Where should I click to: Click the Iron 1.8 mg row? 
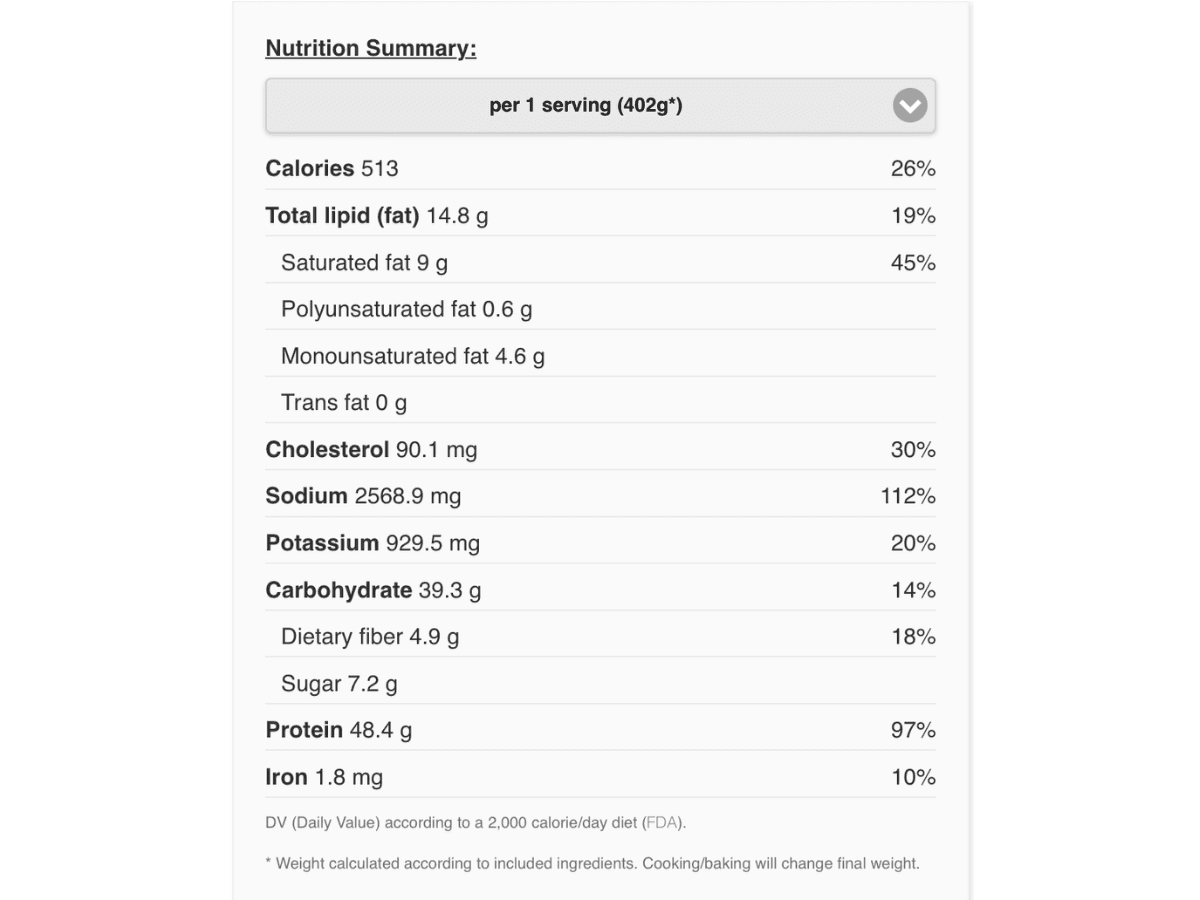click(324, 778)
